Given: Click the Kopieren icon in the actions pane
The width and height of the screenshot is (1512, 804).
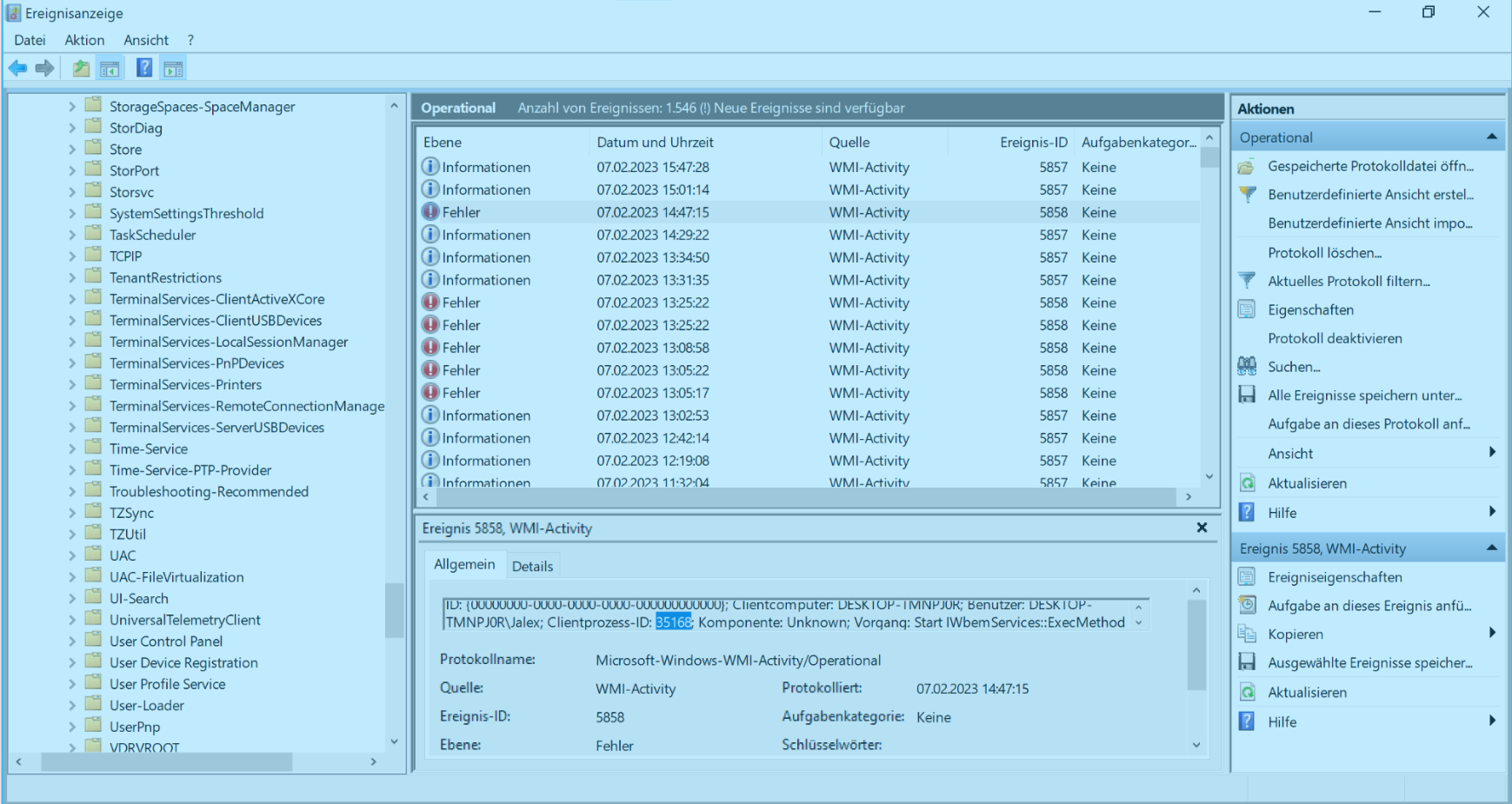Looking at the screenshot, I should point(1247,635).
